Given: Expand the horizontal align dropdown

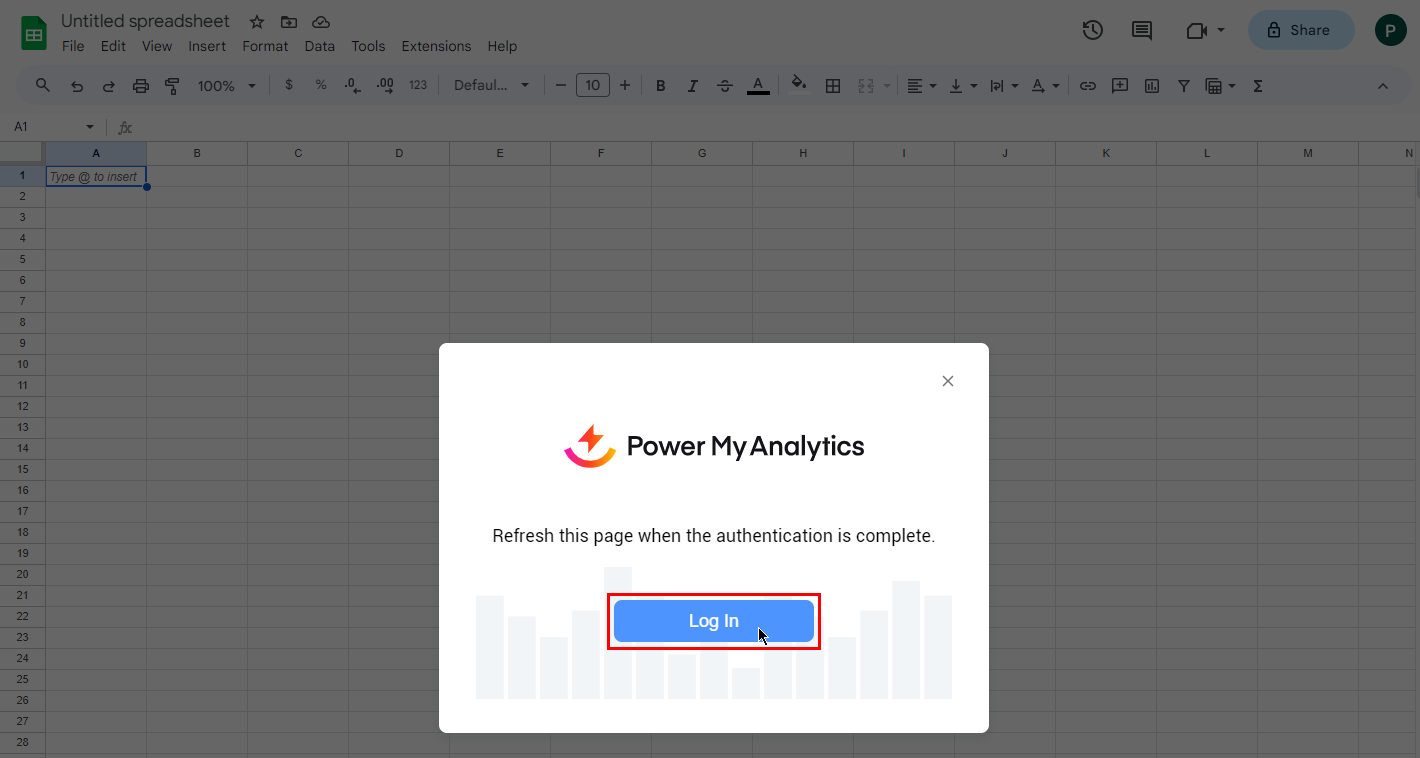Looking at the screenshot, I should (x=921, y=86).
